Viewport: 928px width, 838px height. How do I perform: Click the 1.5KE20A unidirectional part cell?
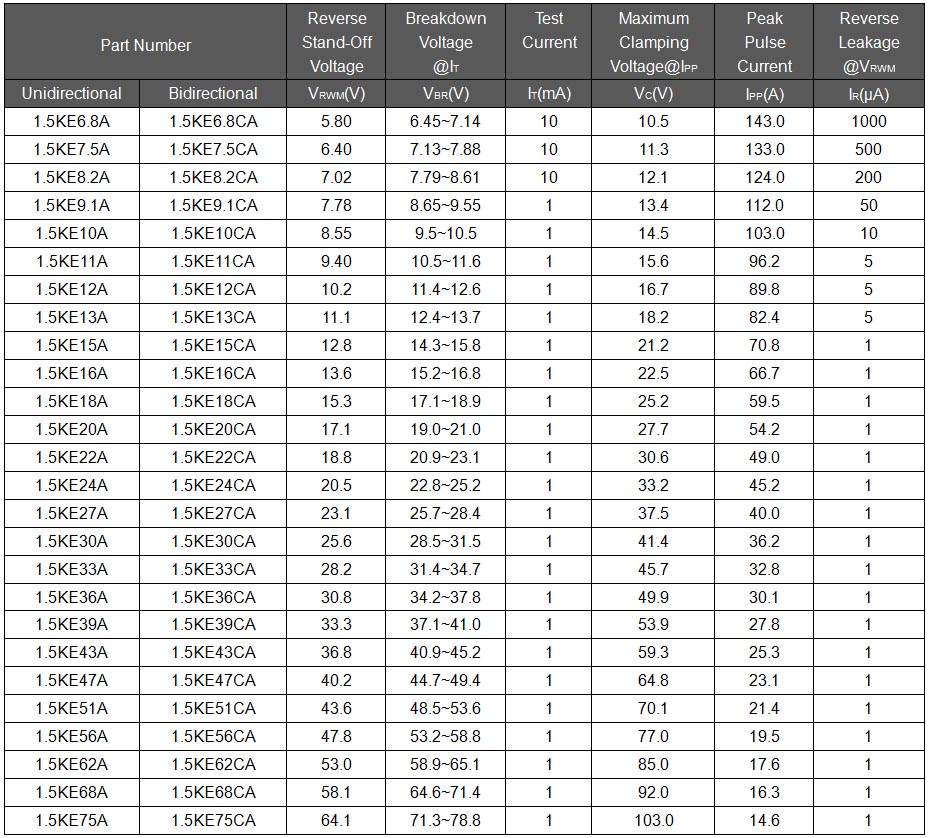pos(72,430)
